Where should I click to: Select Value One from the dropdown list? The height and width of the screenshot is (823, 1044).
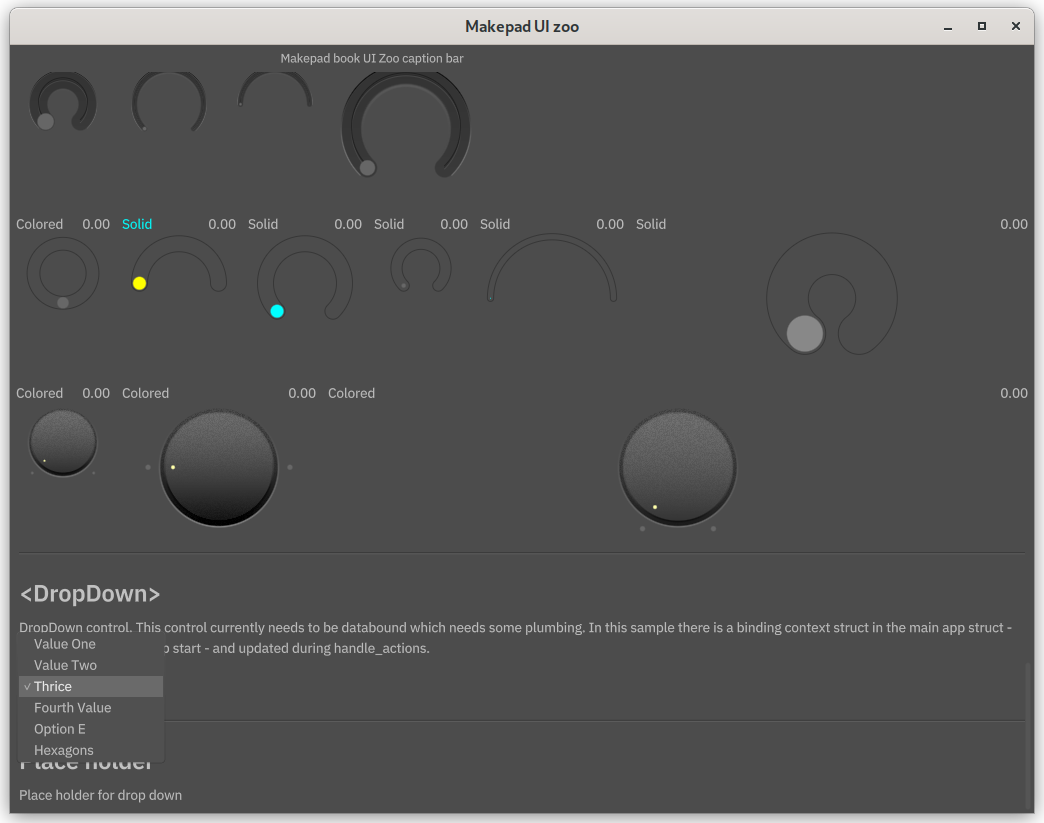pyautogui.click(x=65, y=644)
